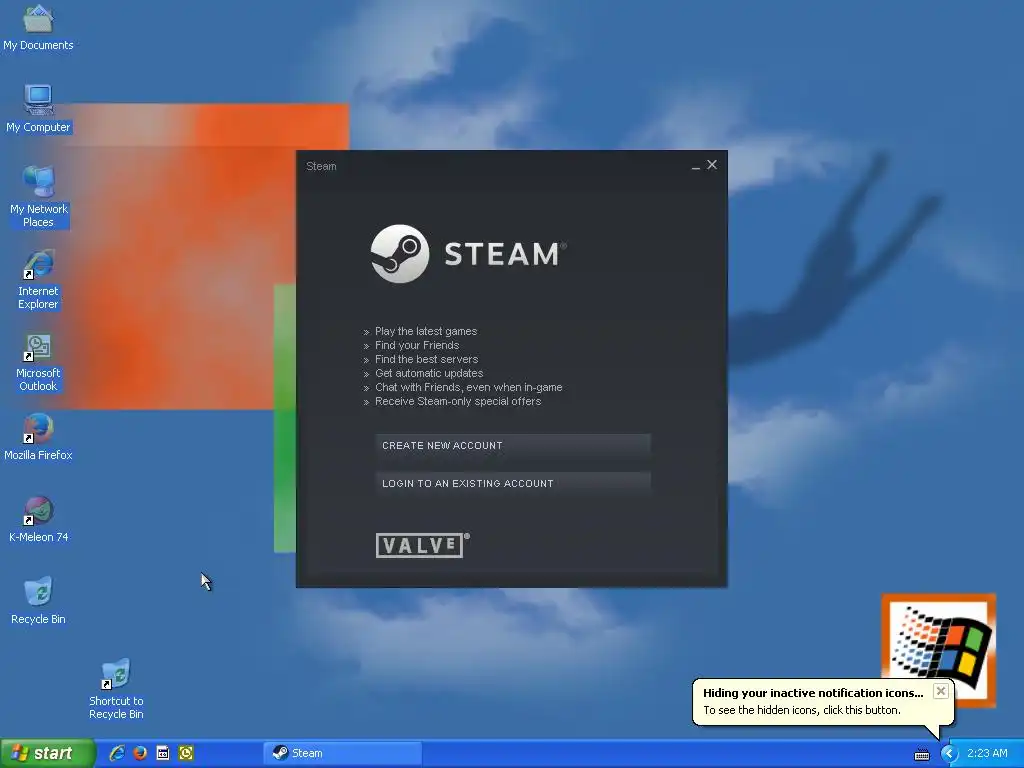The width and height of the screenshot is (1024, 768).
Task: Launch Firefox from quick launch bar
Action: [140, 753]
